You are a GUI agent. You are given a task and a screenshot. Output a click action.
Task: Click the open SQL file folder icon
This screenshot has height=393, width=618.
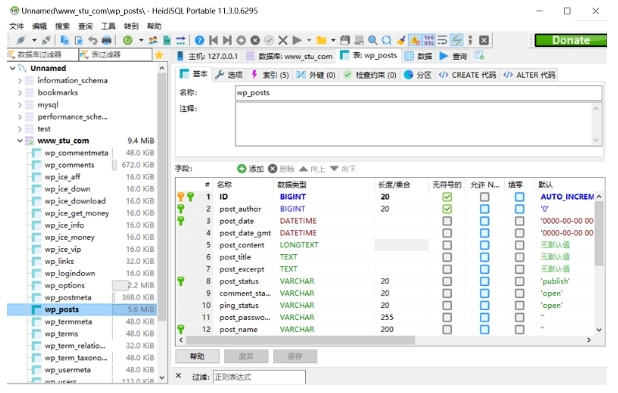(321, 40)
